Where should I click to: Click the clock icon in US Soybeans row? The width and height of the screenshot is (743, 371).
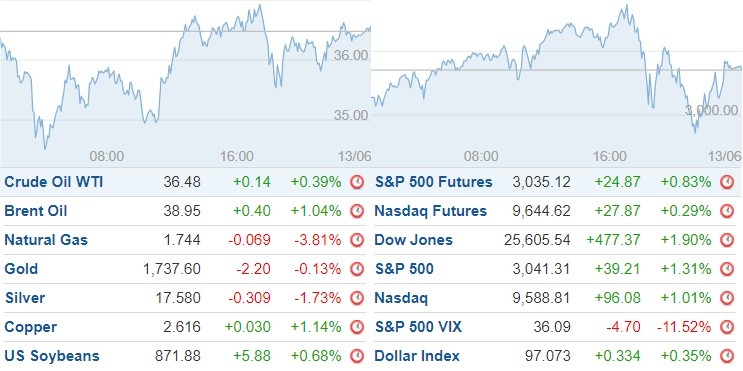coord(357,356)
